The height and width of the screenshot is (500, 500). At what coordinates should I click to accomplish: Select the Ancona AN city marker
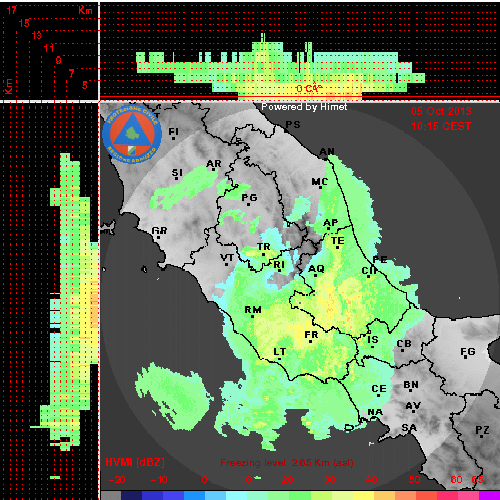point(327,152)
